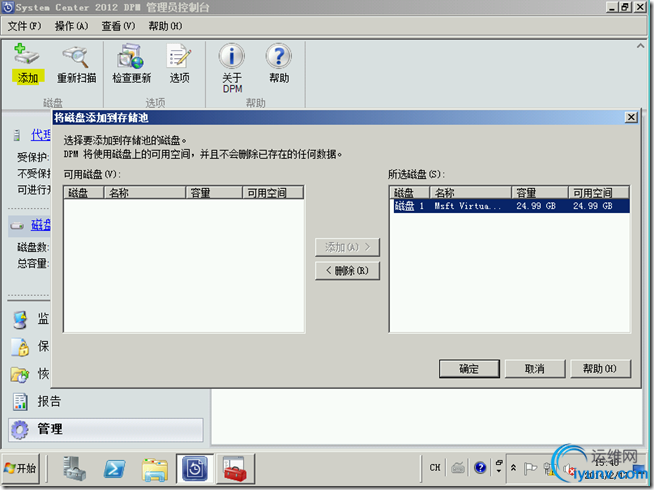
Task: Click the 开始 Start button
Action: (21, 468)
